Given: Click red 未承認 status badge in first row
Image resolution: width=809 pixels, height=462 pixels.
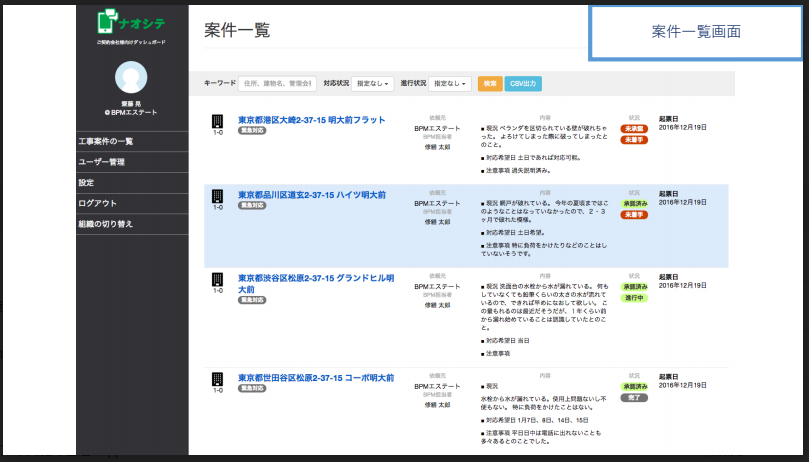Looking at the screenshot, I should click(x=634, y=129).
